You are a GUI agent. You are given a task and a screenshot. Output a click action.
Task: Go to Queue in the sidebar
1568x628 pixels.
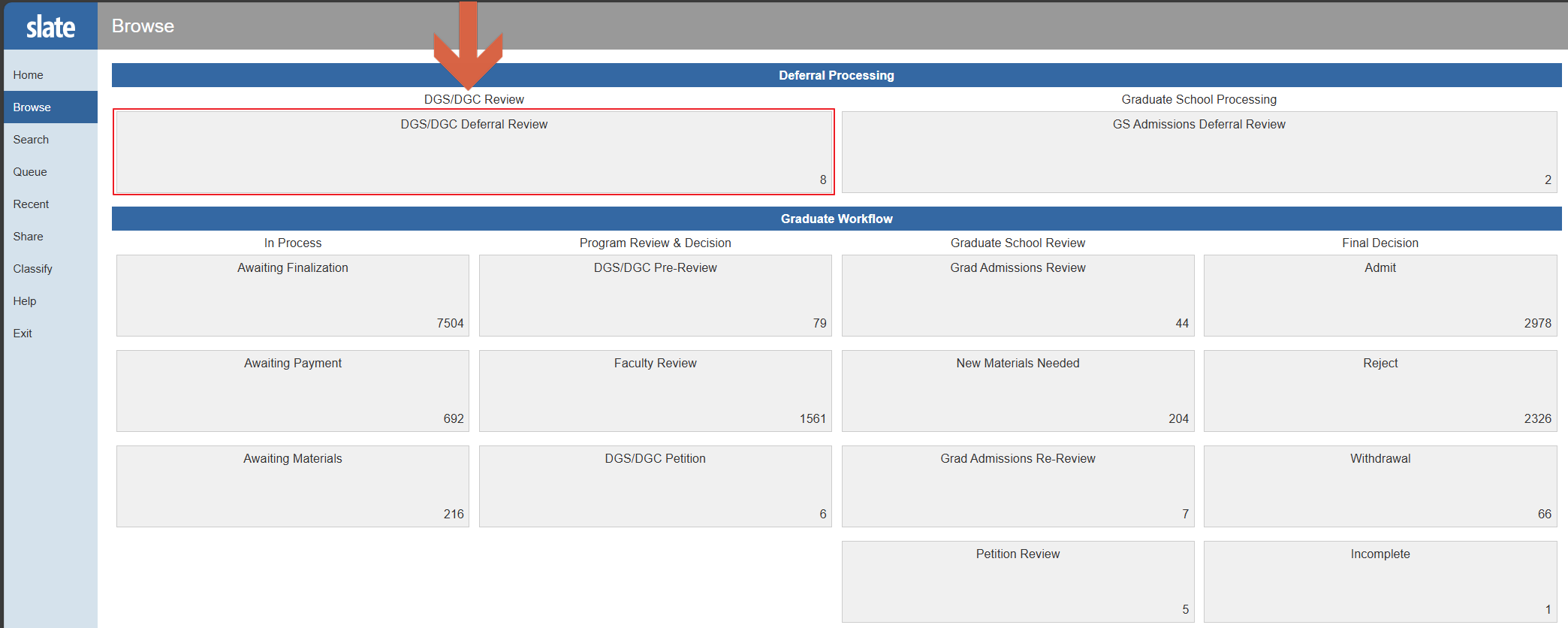[30, 172]
